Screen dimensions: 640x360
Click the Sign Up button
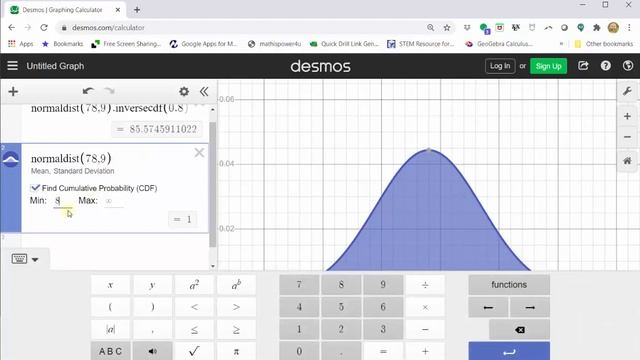coord(548,66)
